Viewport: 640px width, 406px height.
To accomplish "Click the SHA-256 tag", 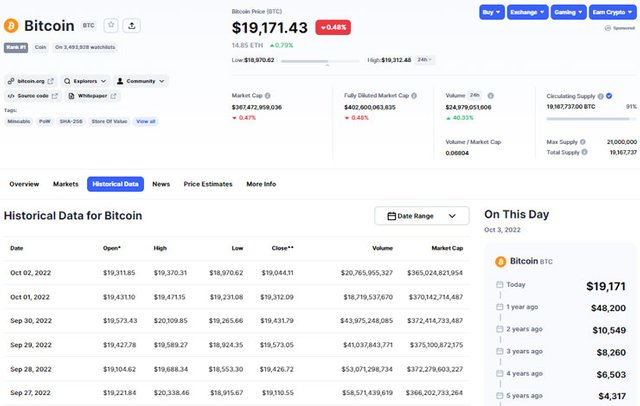I will tap(71, 121).
